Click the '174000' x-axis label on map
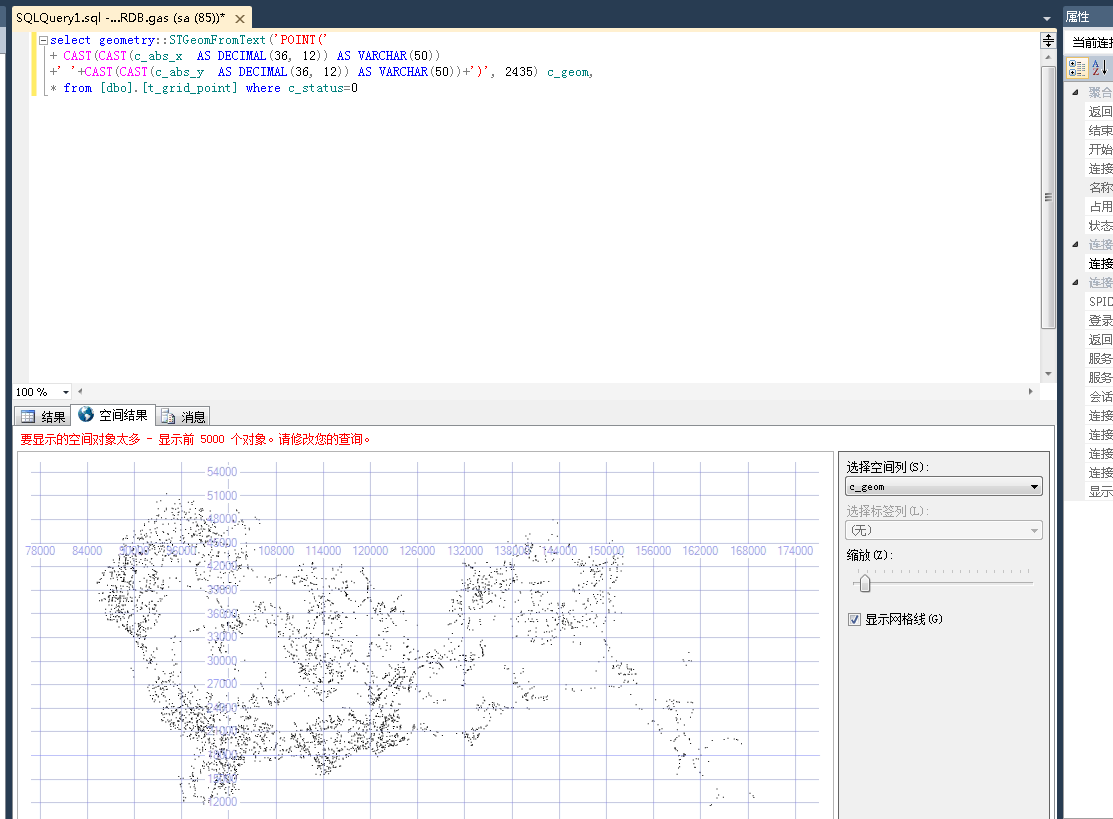 [x=795, y=551]
